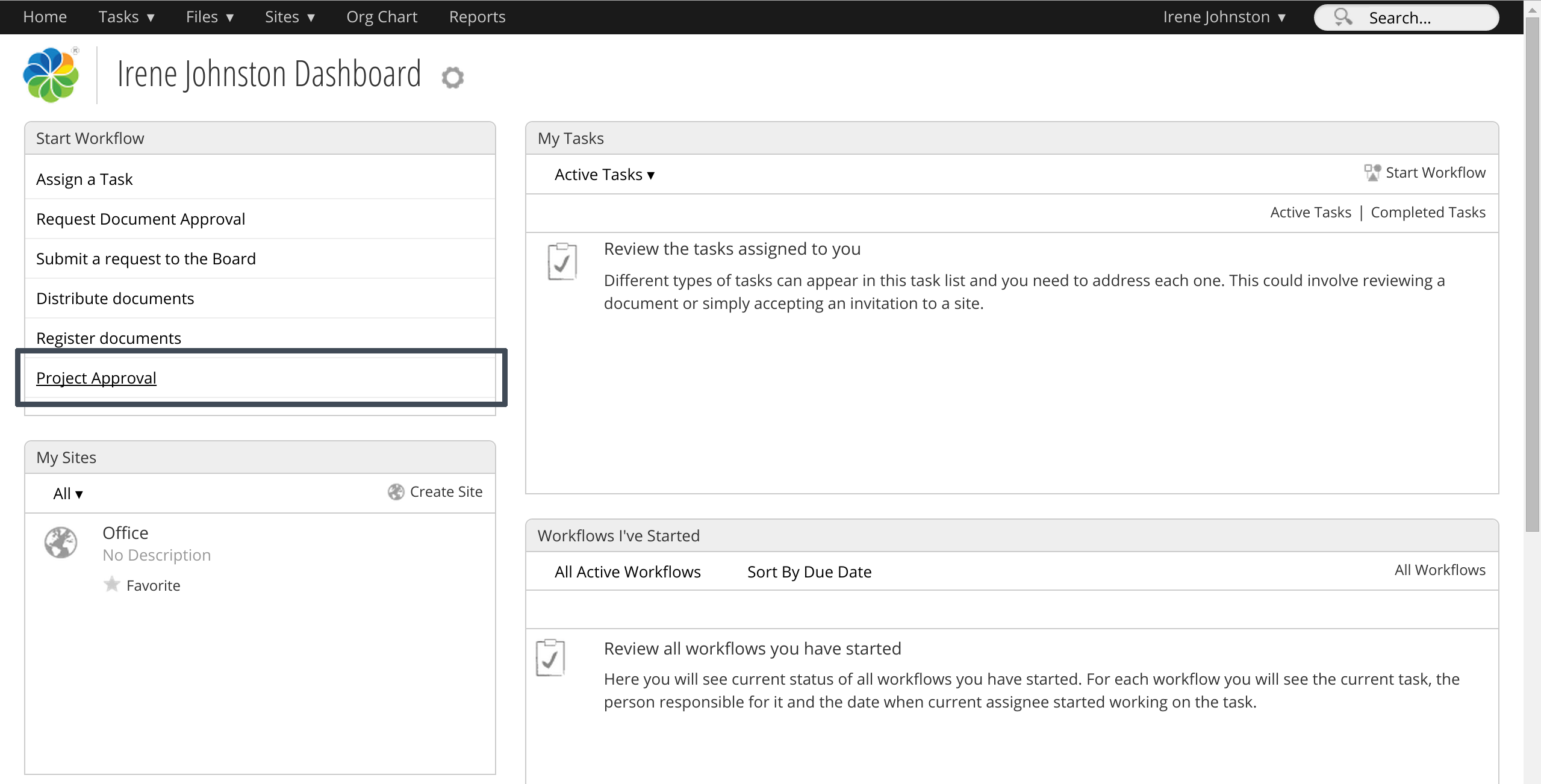Expand the Irene Johnston user menu

pyautogui.click(x=1224, y=17)
